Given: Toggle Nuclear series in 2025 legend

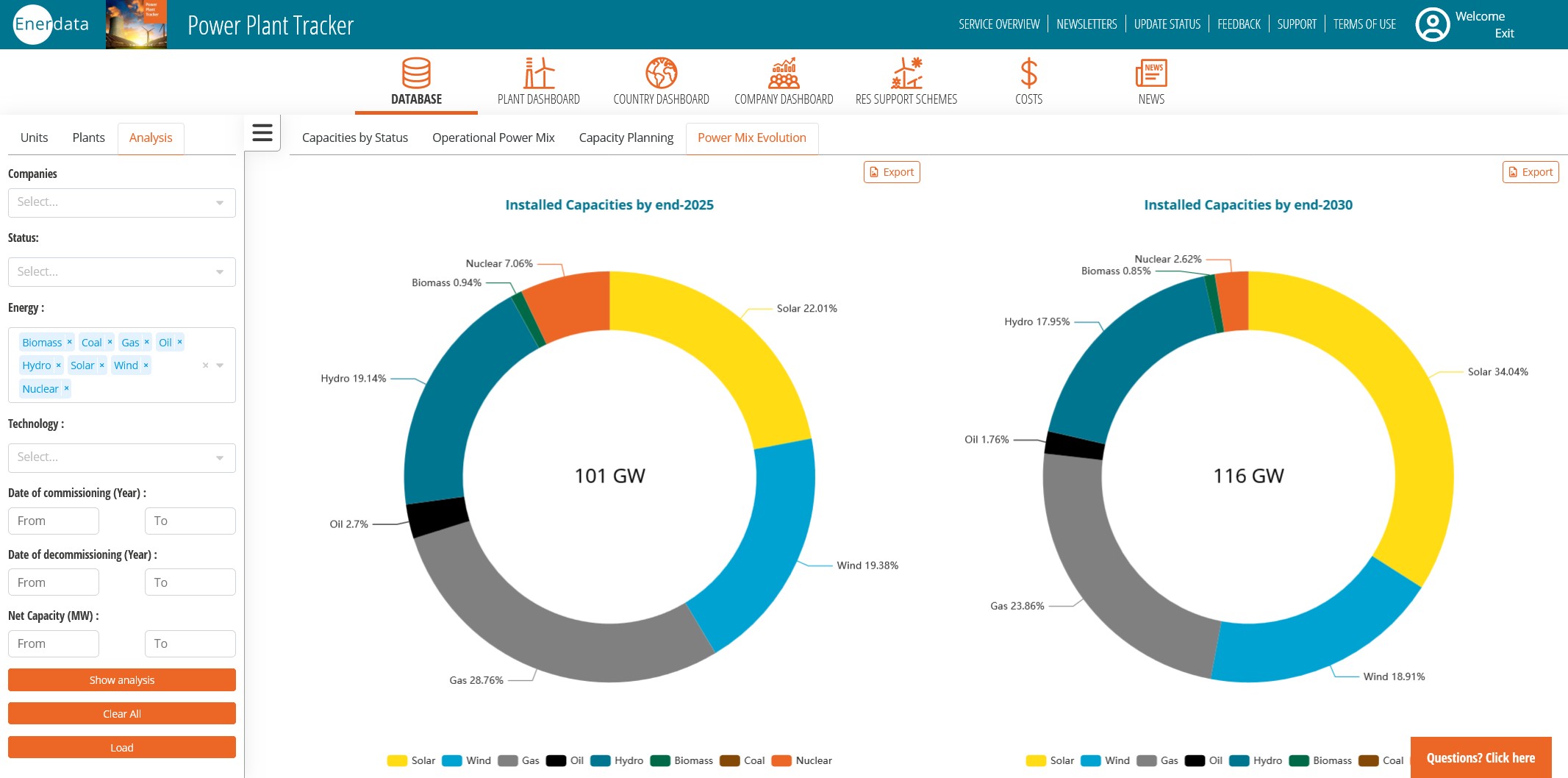Looking at the screenshot, I should 802,760.
